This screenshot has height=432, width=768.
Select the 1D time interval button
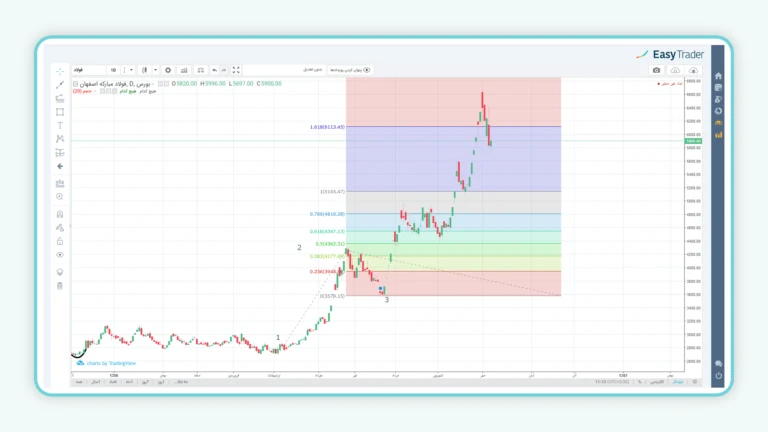pyautogui.click(x=113, y=70)
